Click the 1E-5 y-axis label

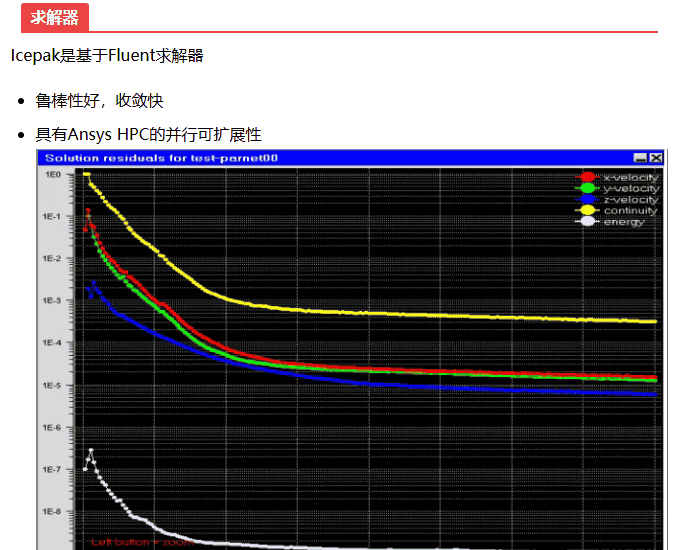(51, 385)
